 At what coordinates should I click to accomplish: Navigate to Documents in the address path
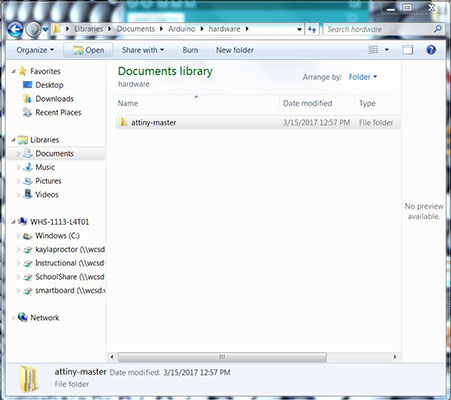pos(136,29)
